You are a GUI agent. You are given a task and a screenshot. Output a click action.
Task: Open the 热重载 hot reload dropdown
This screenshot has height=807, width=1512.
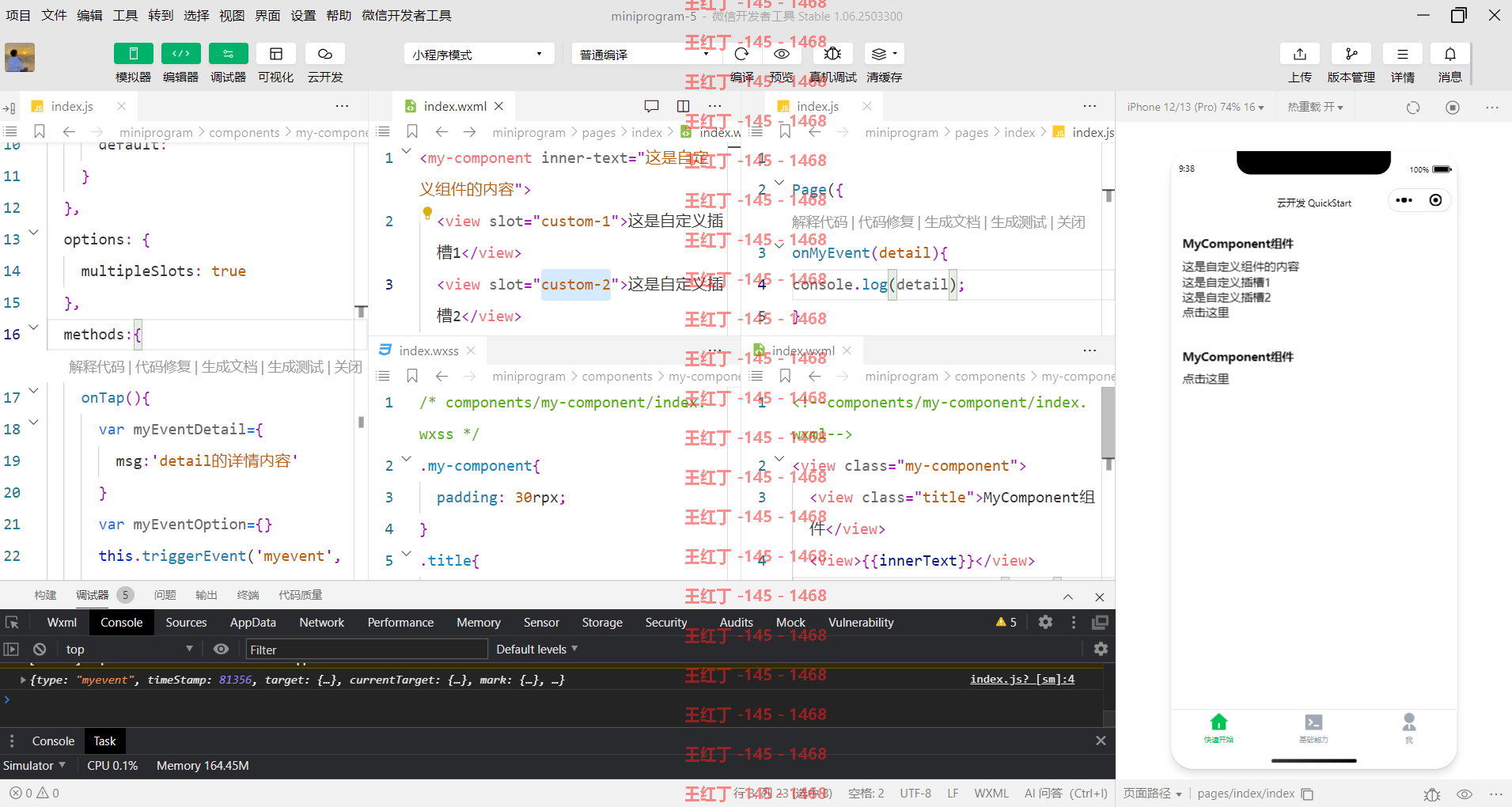1315,107
